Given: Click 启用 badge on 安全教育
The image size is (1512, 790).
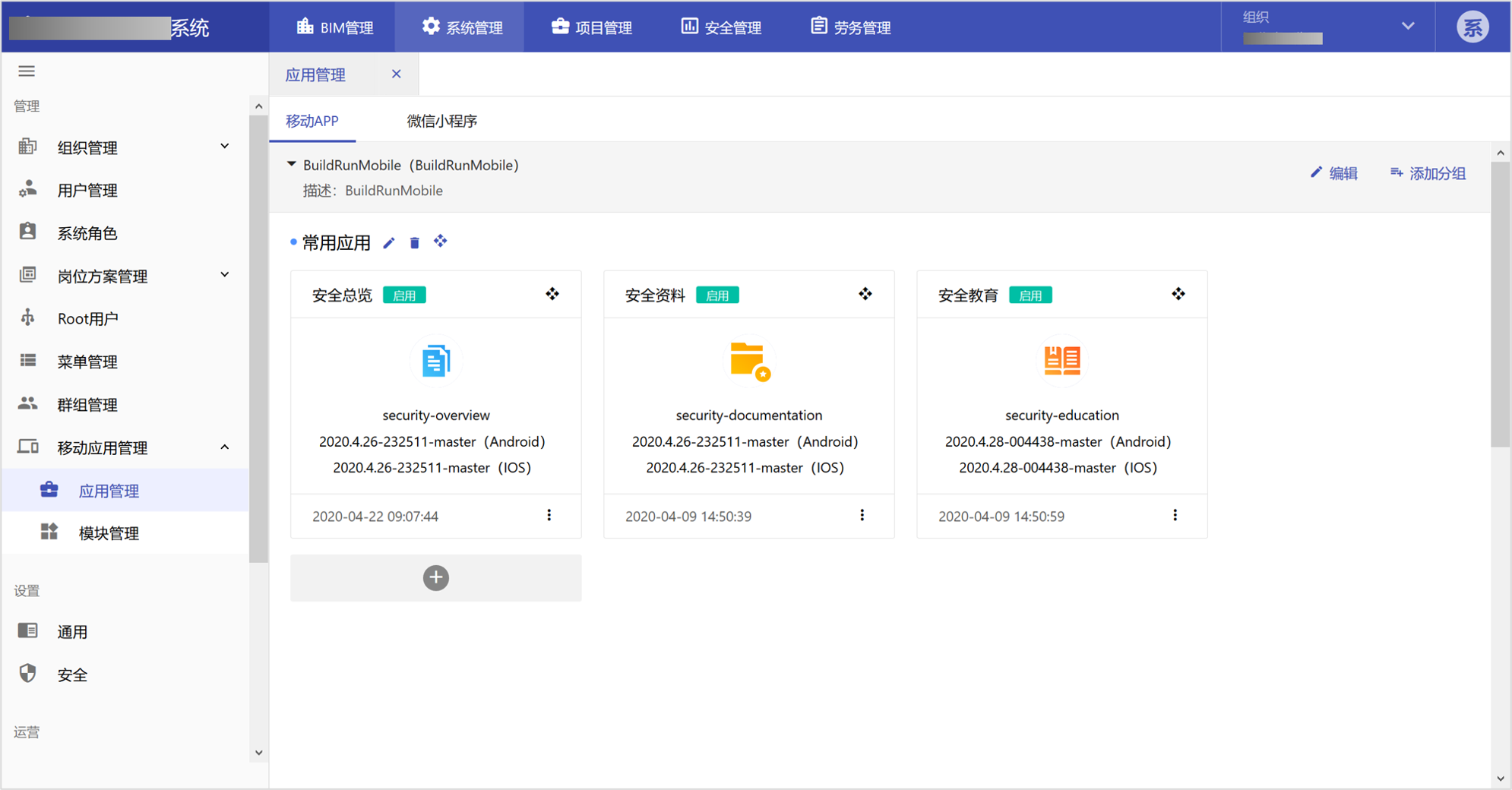Looking at the screenshot, I should (x=1030, y=295).
